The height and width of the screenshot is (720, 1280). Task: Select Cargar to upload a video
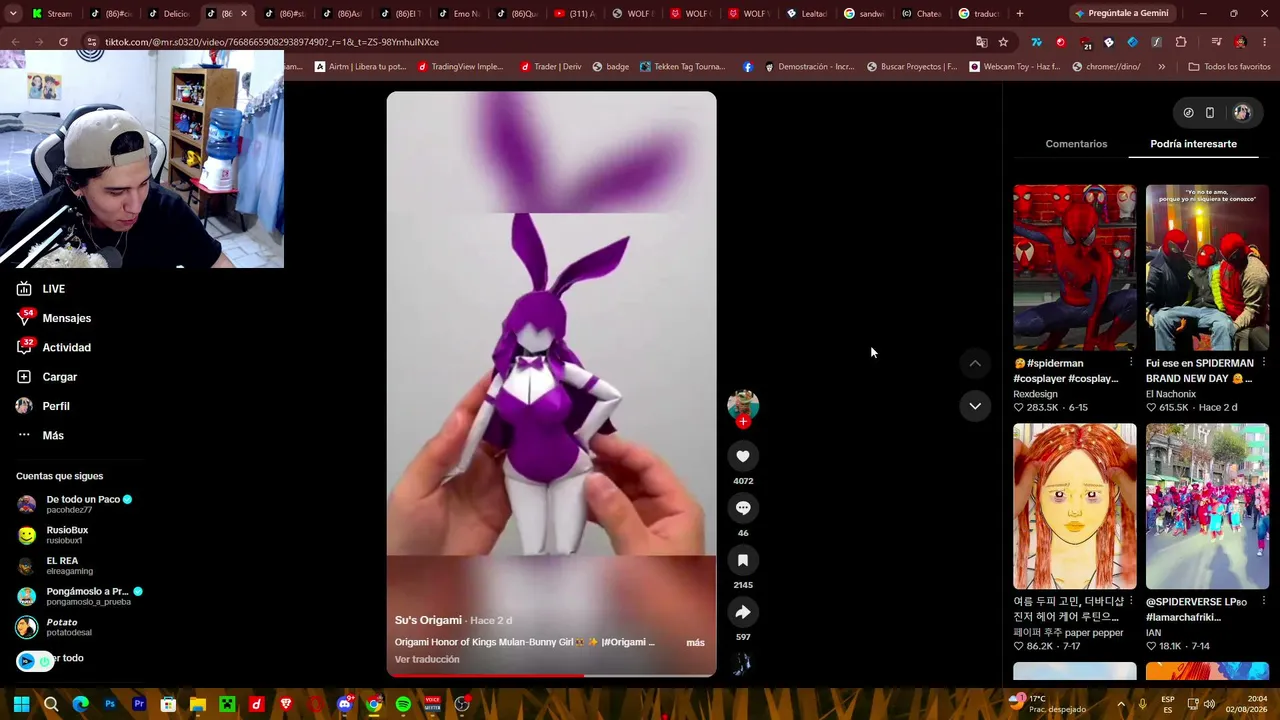(47, 377)
